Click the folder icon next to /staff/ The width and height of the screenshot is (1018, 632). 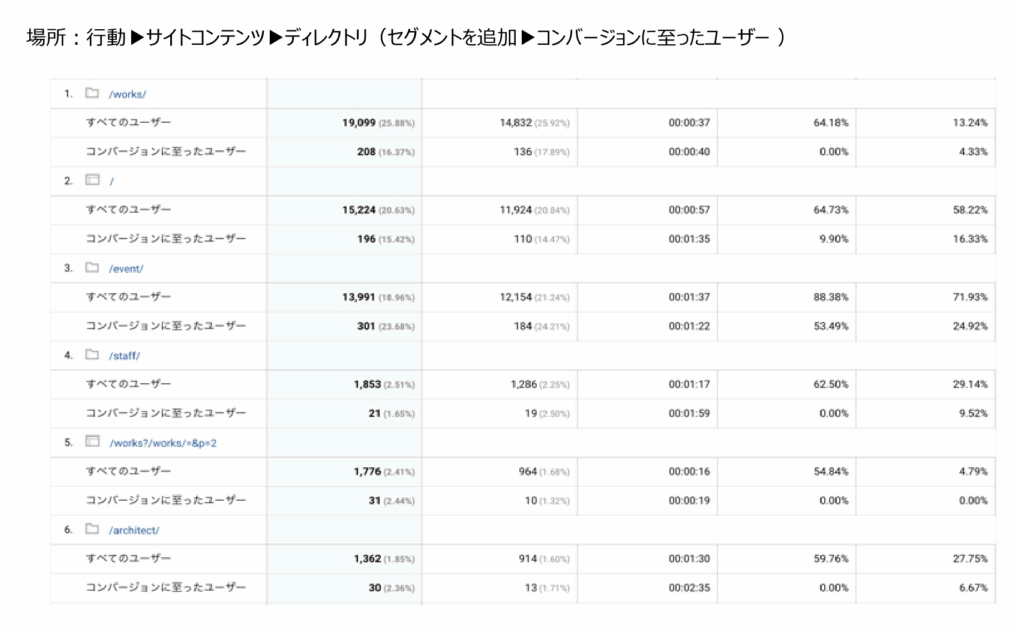pos(92,355)
